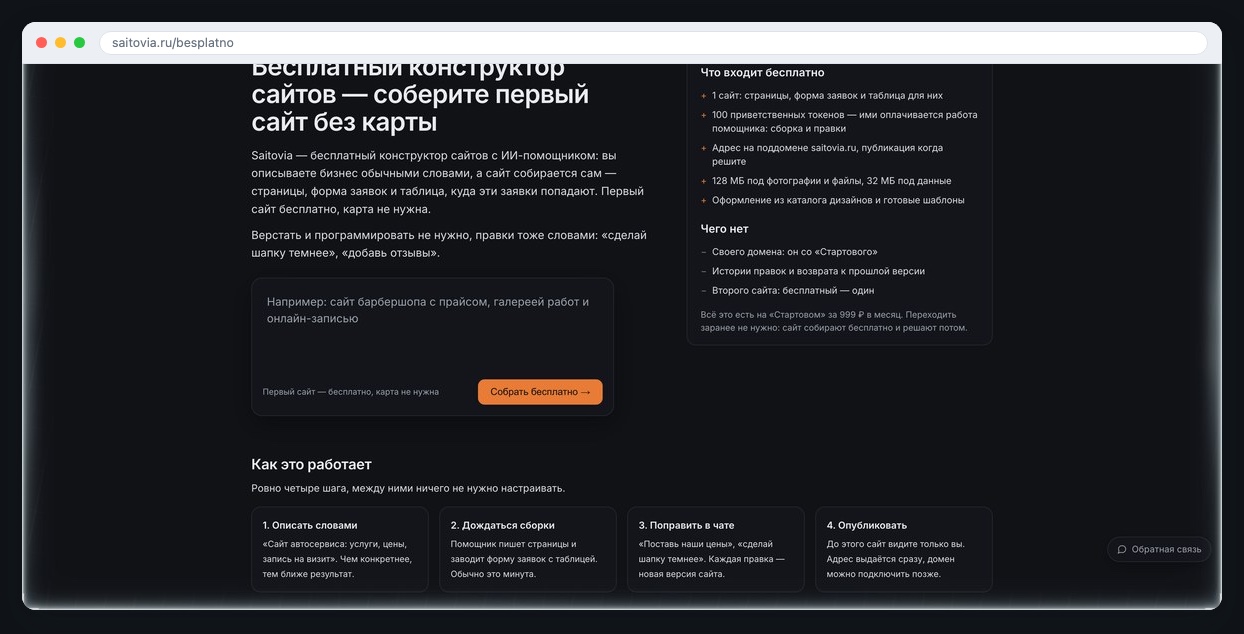Click the «Что входит бесплатно» heading
The width and height of the screenshot is (1244, 634).
(762, 73)
